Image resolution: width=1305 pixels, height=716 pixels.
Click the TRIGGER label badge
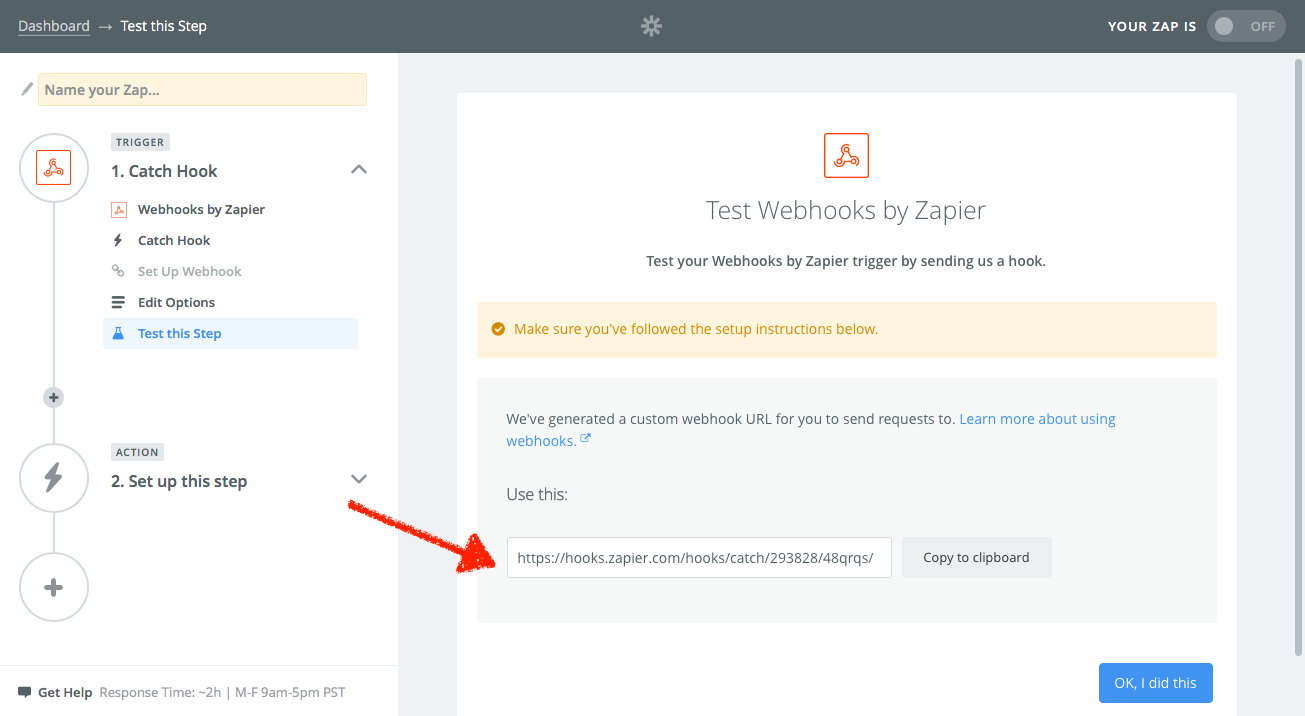[140, 142]
